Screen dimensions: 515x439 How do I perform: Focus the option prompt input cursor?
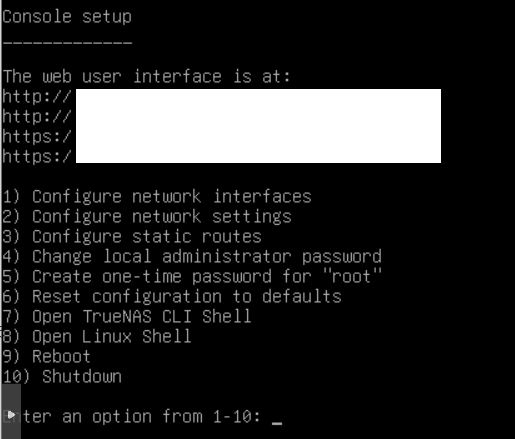(277, 423)
